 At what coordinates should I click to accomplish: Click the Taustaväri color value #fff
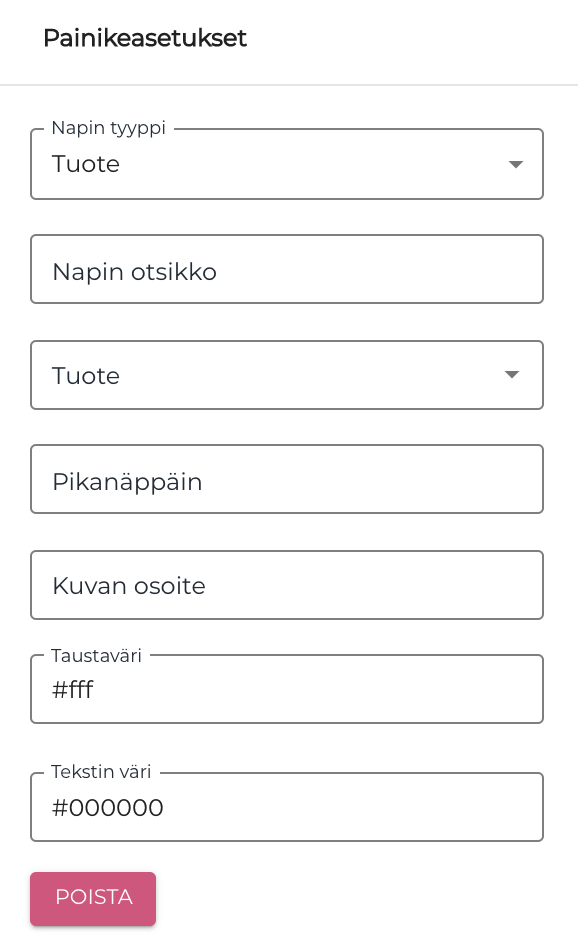tap(71, 690)
